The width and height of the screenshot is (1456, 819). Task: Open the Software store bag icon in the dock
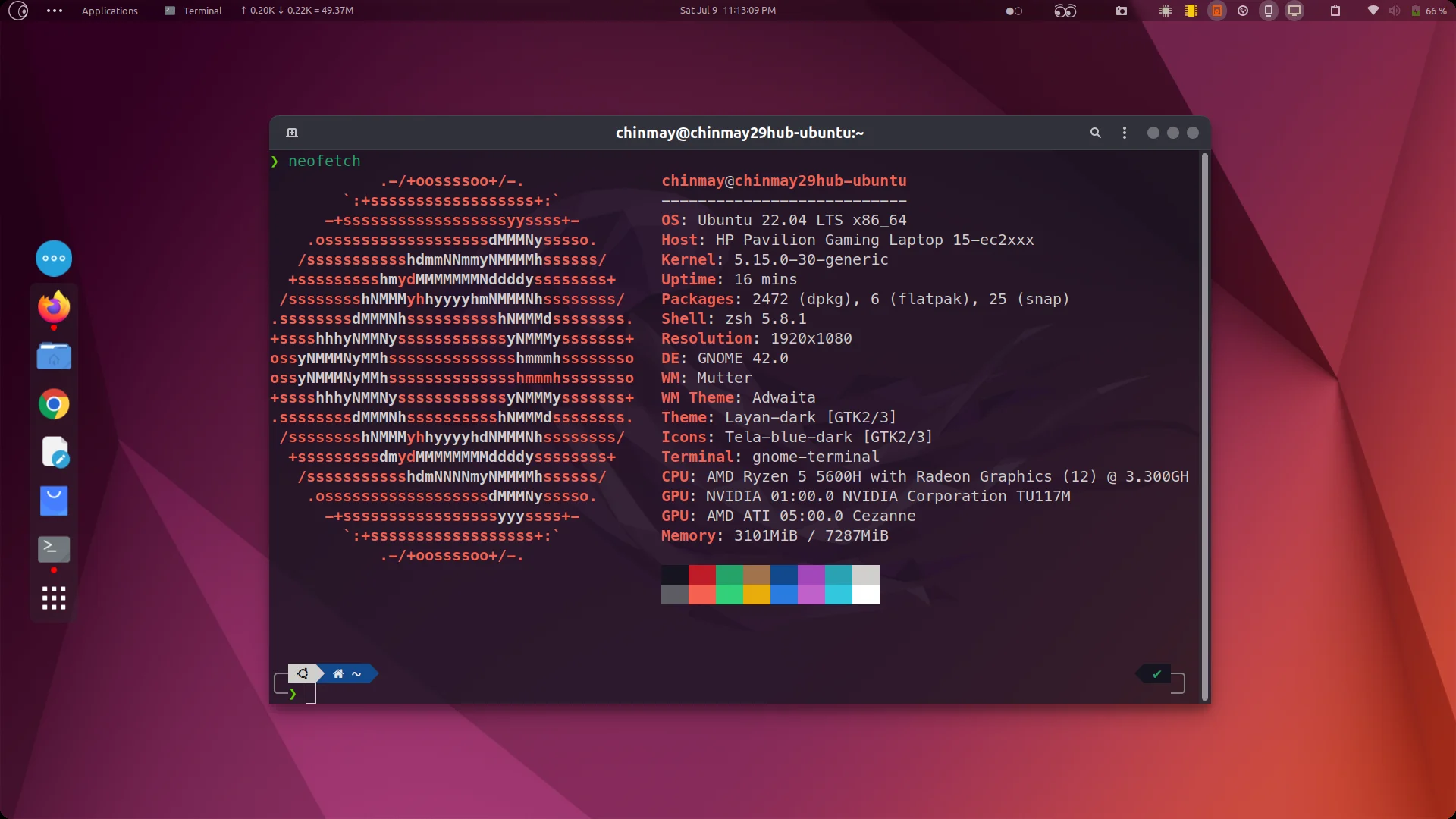(54, 501)
